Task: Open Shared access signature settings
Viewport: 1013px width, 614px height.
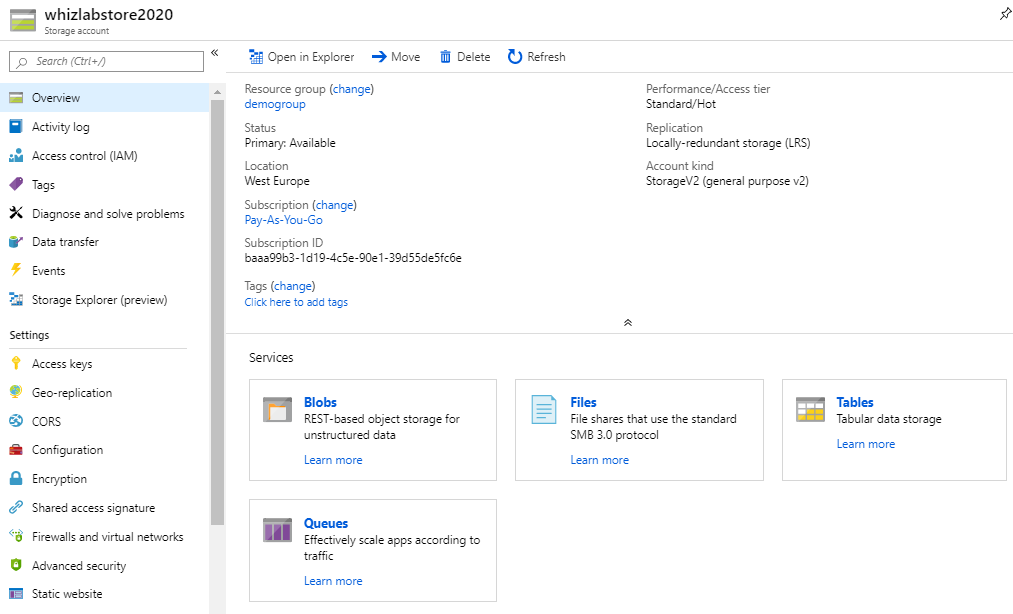Action: click(x=105, y=507)
